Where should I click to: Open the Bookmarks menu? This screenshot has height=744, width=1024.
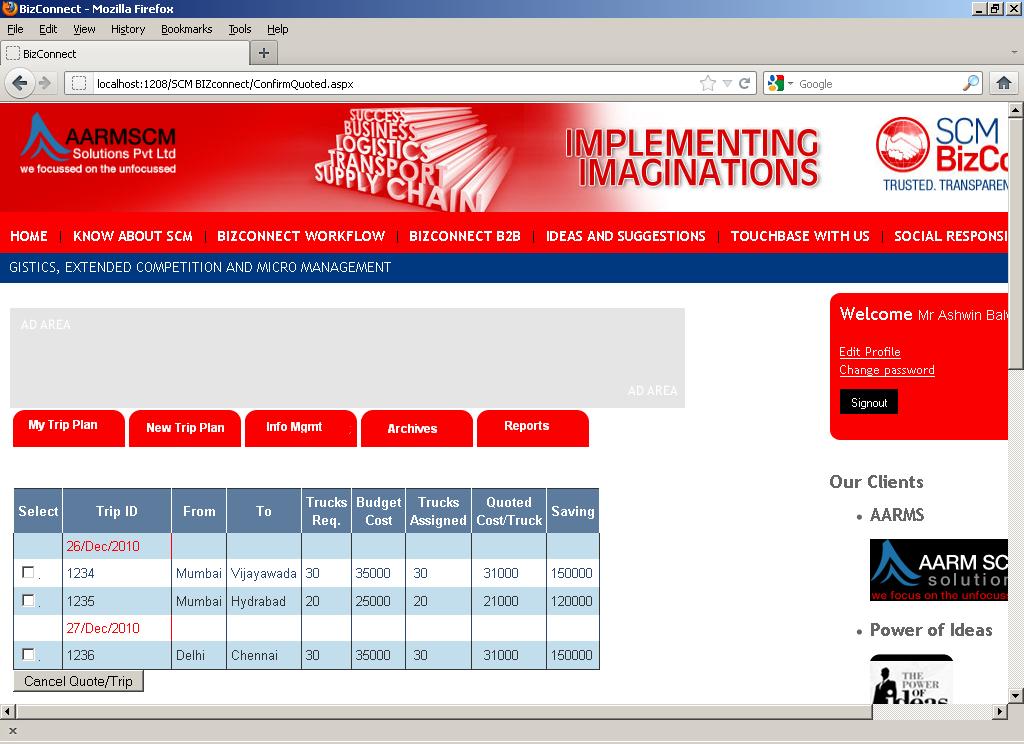(186, 29)
